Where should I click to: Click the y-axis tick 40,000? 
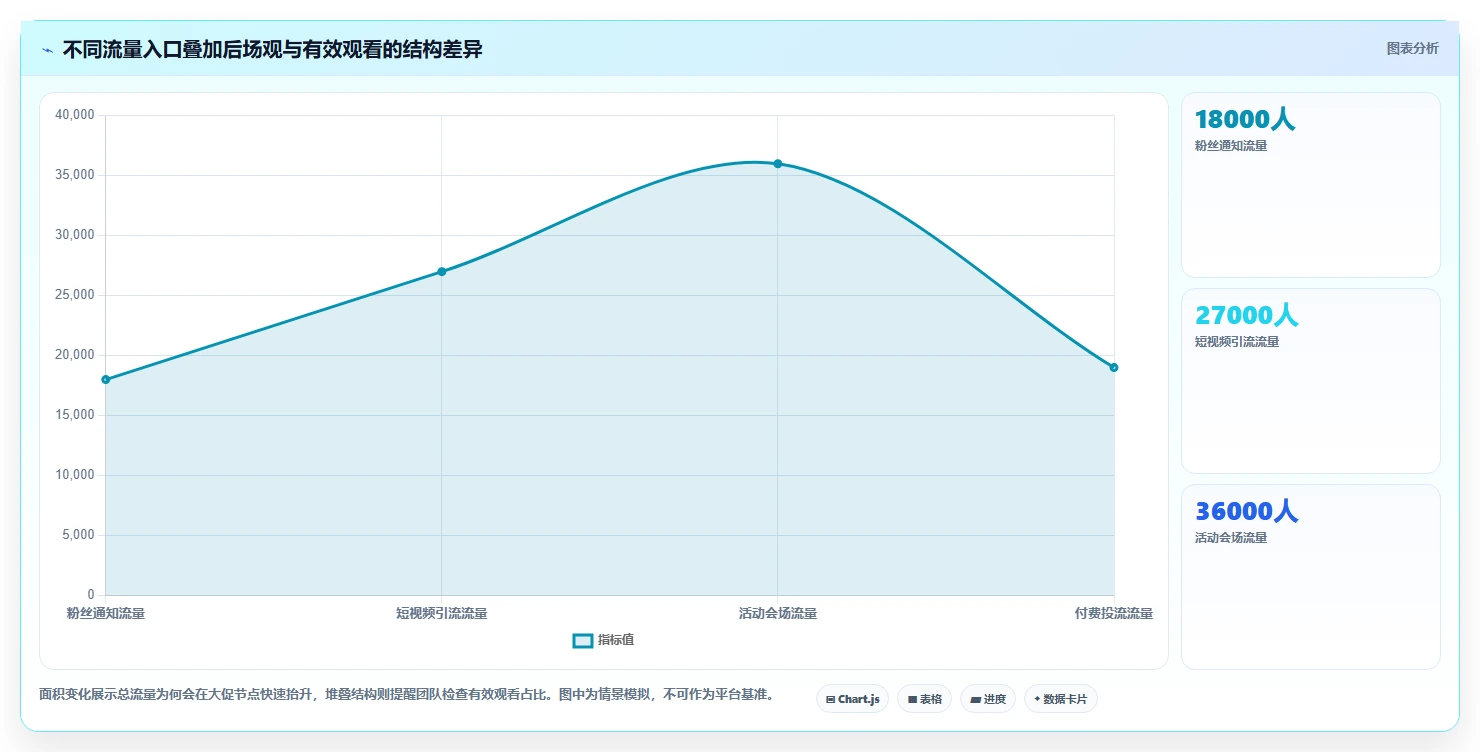(x=75, y=115)
